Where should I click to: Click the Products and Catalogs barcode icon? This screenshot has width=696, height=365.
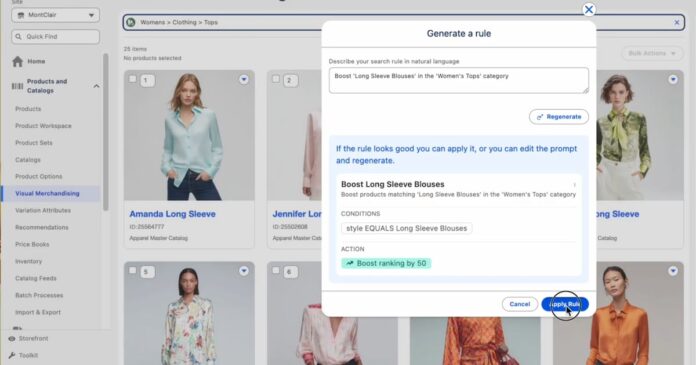point(17,86)
